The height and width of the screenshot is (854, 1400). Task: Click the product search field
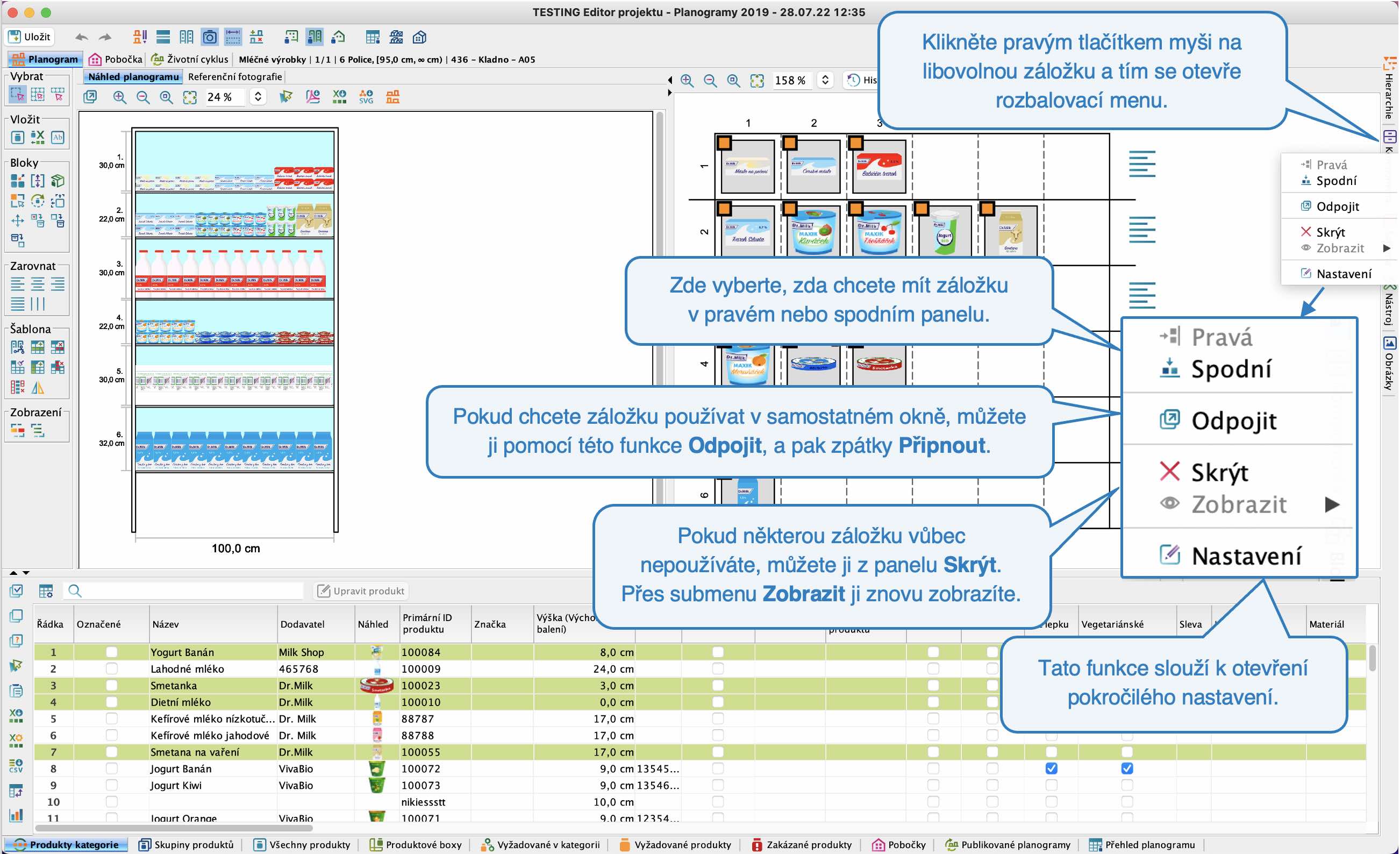tap(184, 591)
